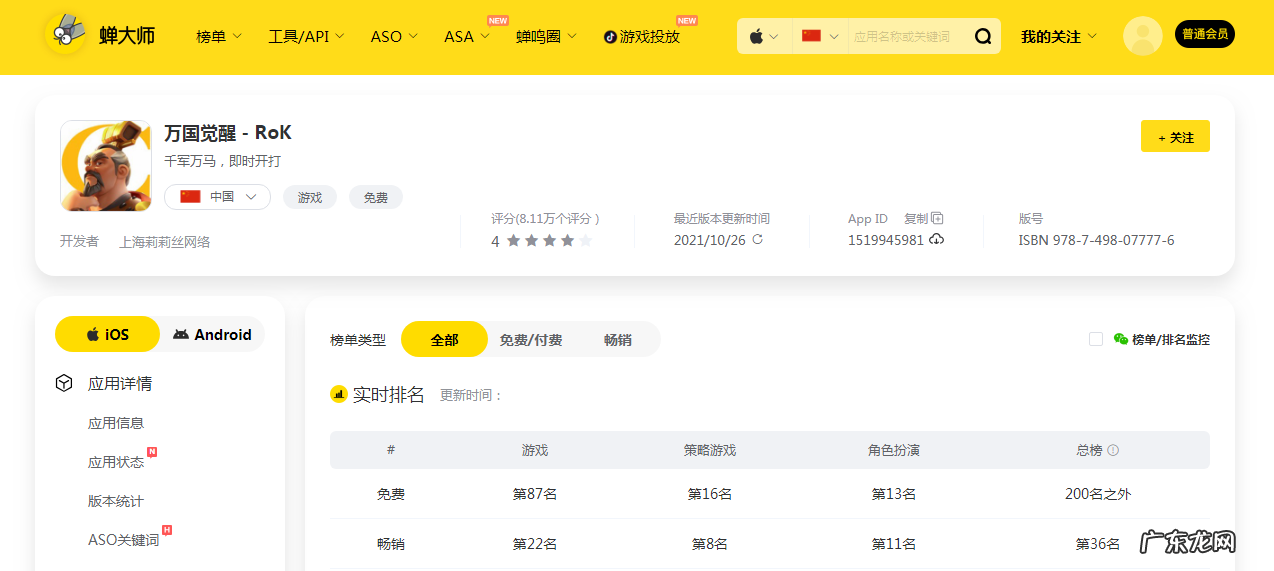This screenshot has width=1274, height=571.
Task: Click the info icon beside 总榜
Action: (x=1113, y=450)
